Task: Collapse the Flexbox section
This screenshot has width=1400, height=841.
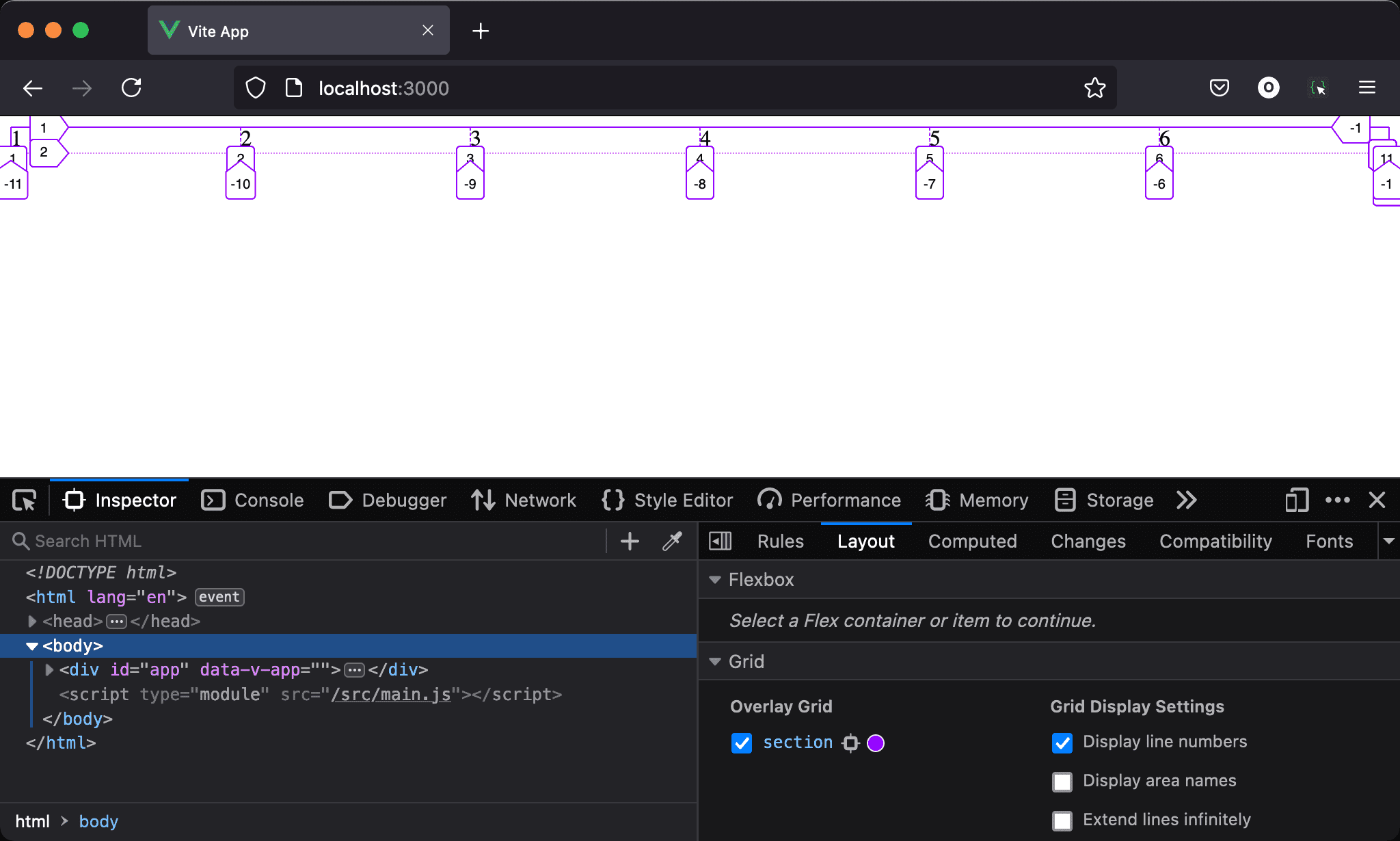Action: 715,580
